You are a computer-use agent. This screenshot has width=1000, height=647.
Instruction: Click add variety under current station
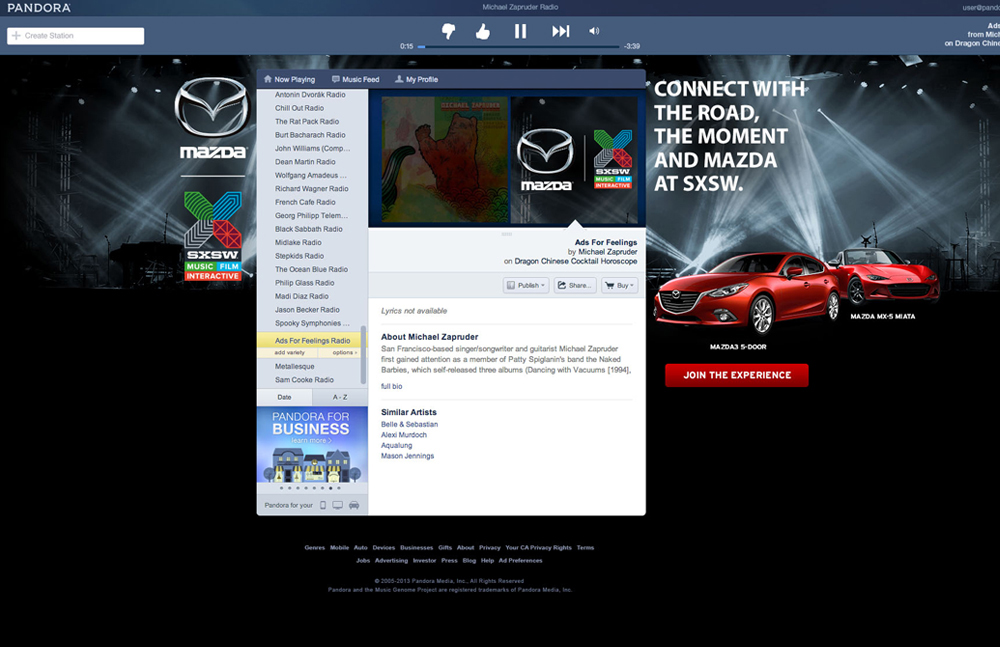click(290, 352)
